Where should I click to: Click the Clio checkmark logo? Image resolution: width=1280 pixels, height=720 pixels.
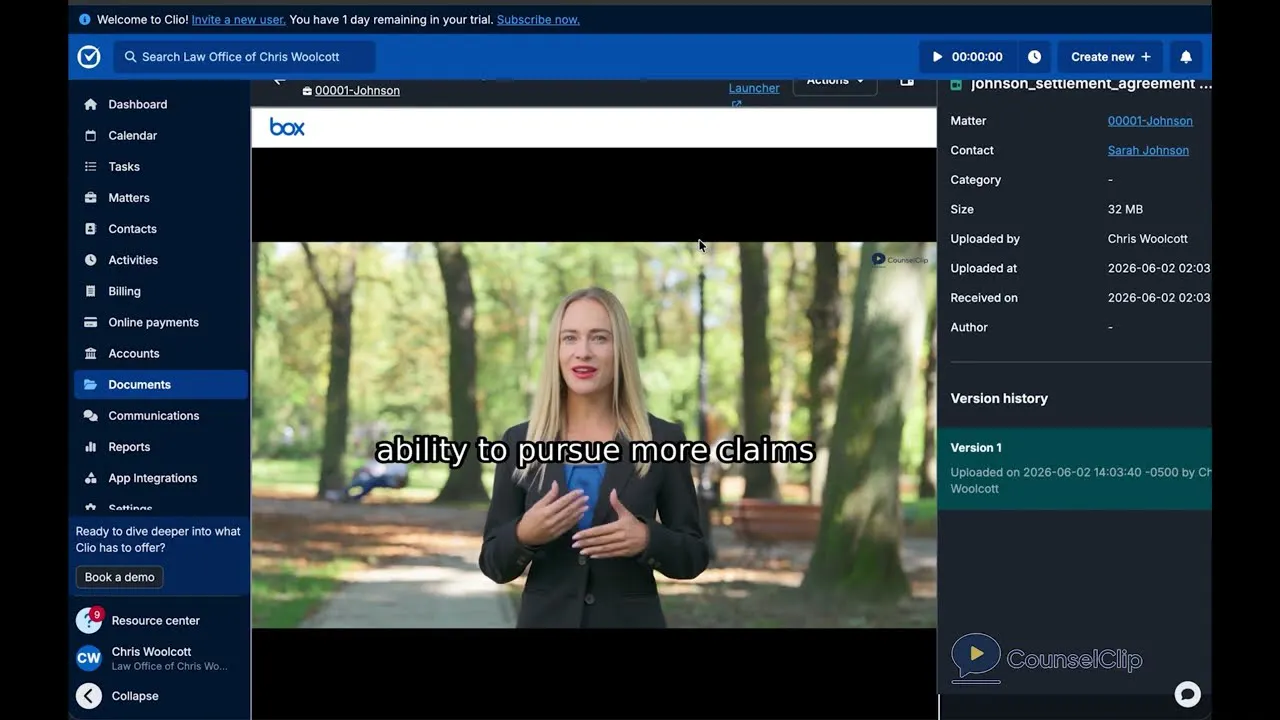click(x=89, y=57)
